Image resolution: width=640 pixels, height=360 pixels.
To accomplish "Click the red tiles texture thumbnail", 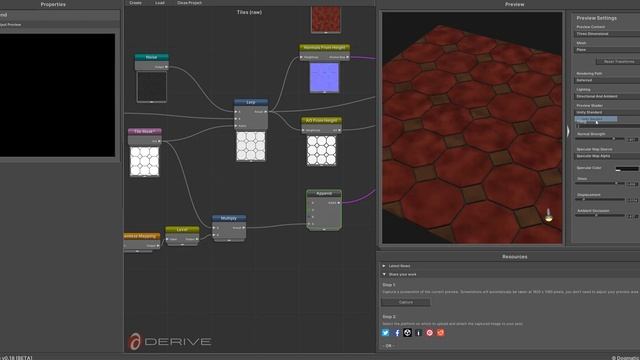I will pyautogui.click(x=326, y=19).
